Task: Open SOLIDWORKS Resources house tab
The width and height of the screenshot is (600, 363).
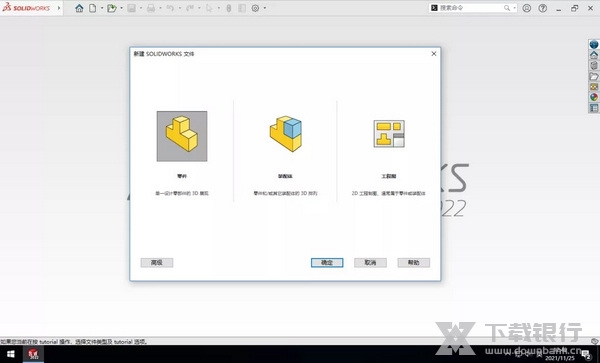Action: (594, 55)
